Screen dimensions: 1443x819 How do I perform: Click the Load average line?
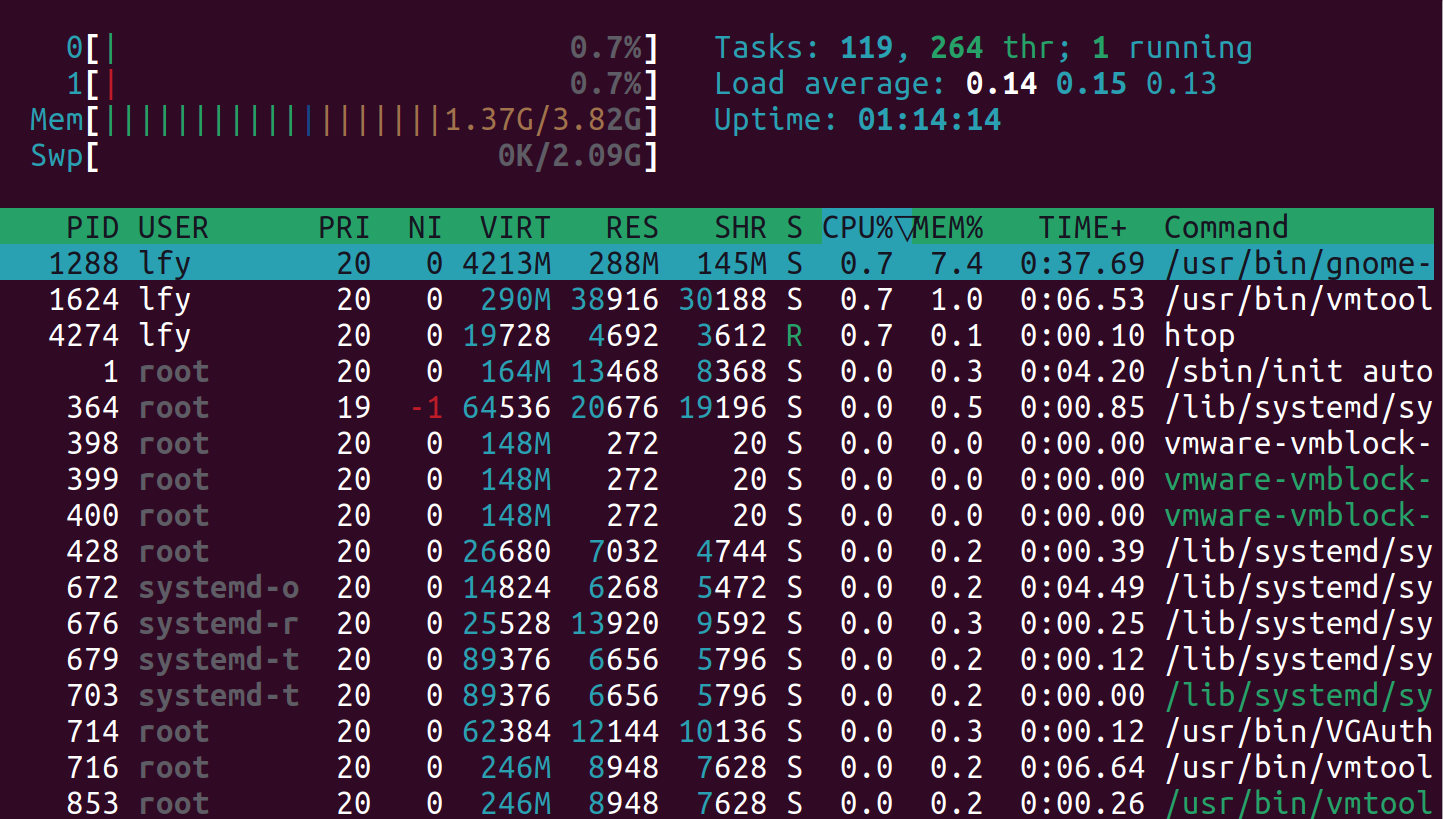(965, 83)
